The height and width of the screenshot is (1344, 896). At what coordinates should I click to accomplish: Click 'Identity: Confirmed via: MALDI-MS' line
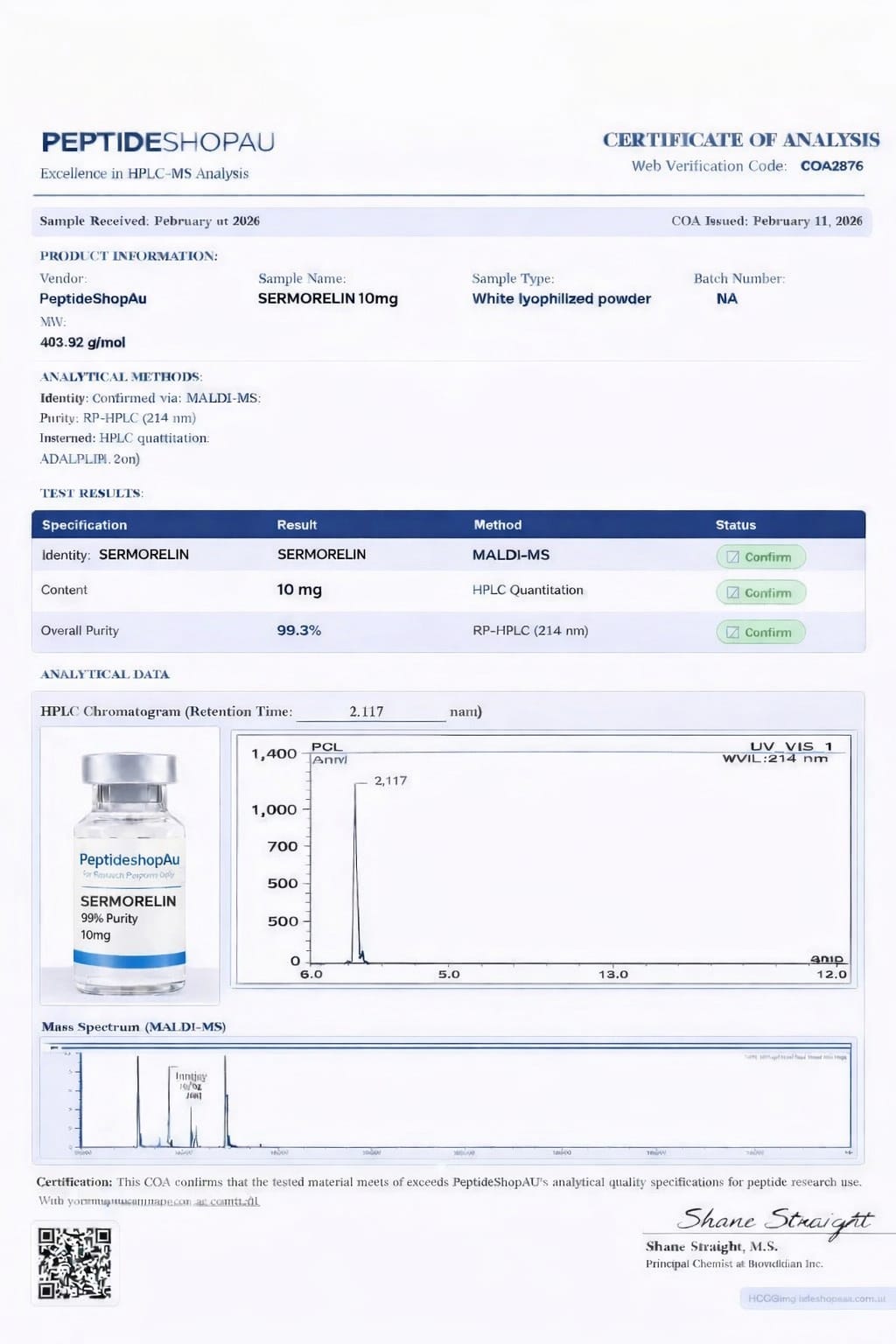pos(150,397)
